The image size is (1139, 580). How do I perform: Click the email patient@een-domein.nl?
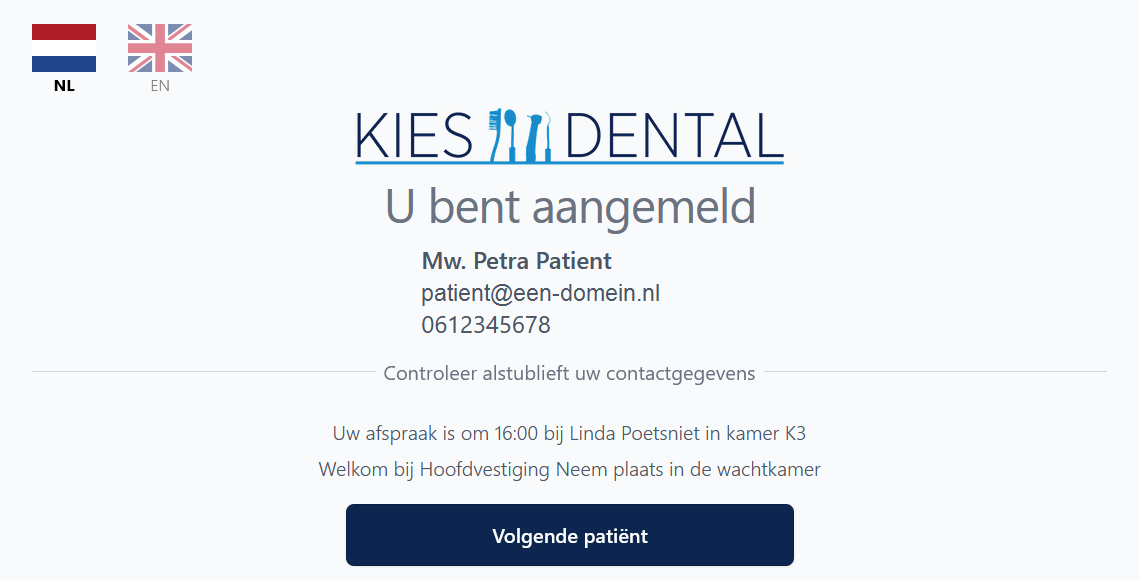[x=540, y=293]
